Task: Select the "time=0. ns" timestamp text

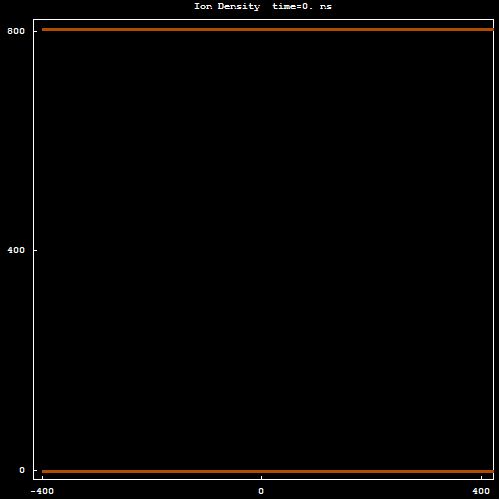Action: point(302,7)
